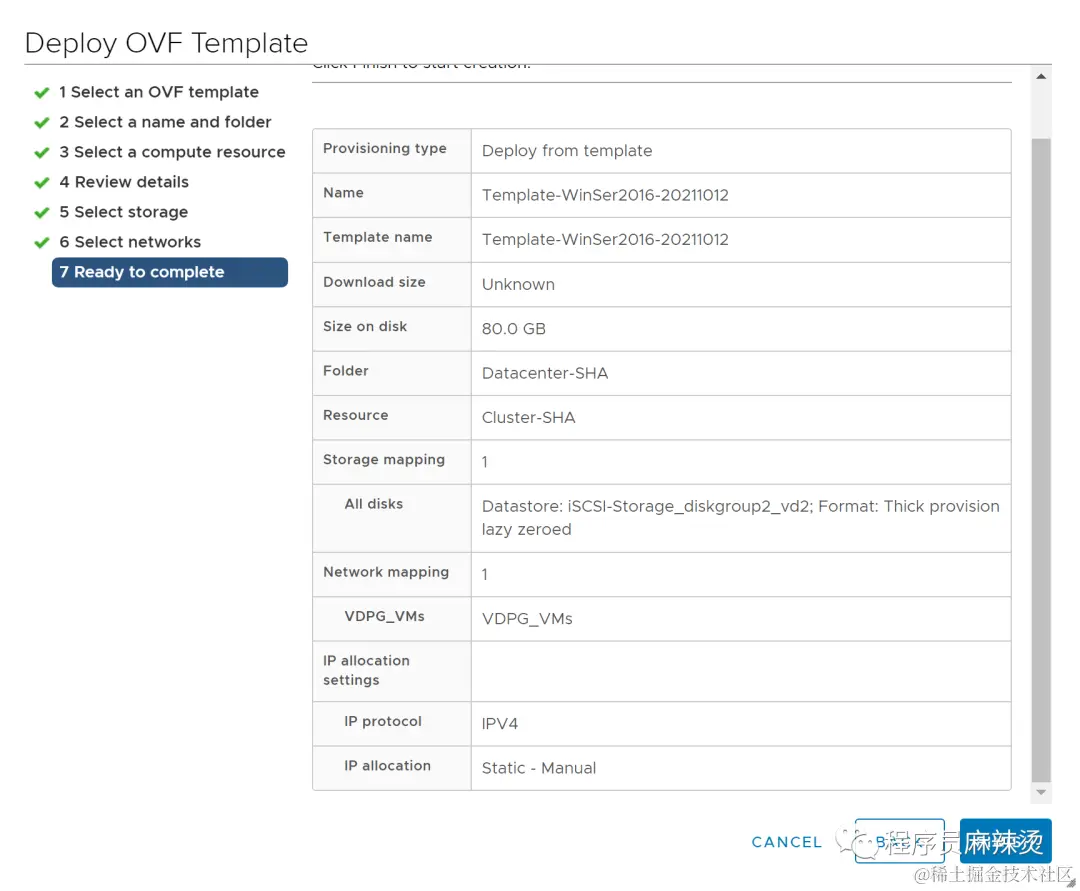
Task: Click the 'Datacenter-SHA' folder value
Action: pyautogui.click(x=545, y=373)
